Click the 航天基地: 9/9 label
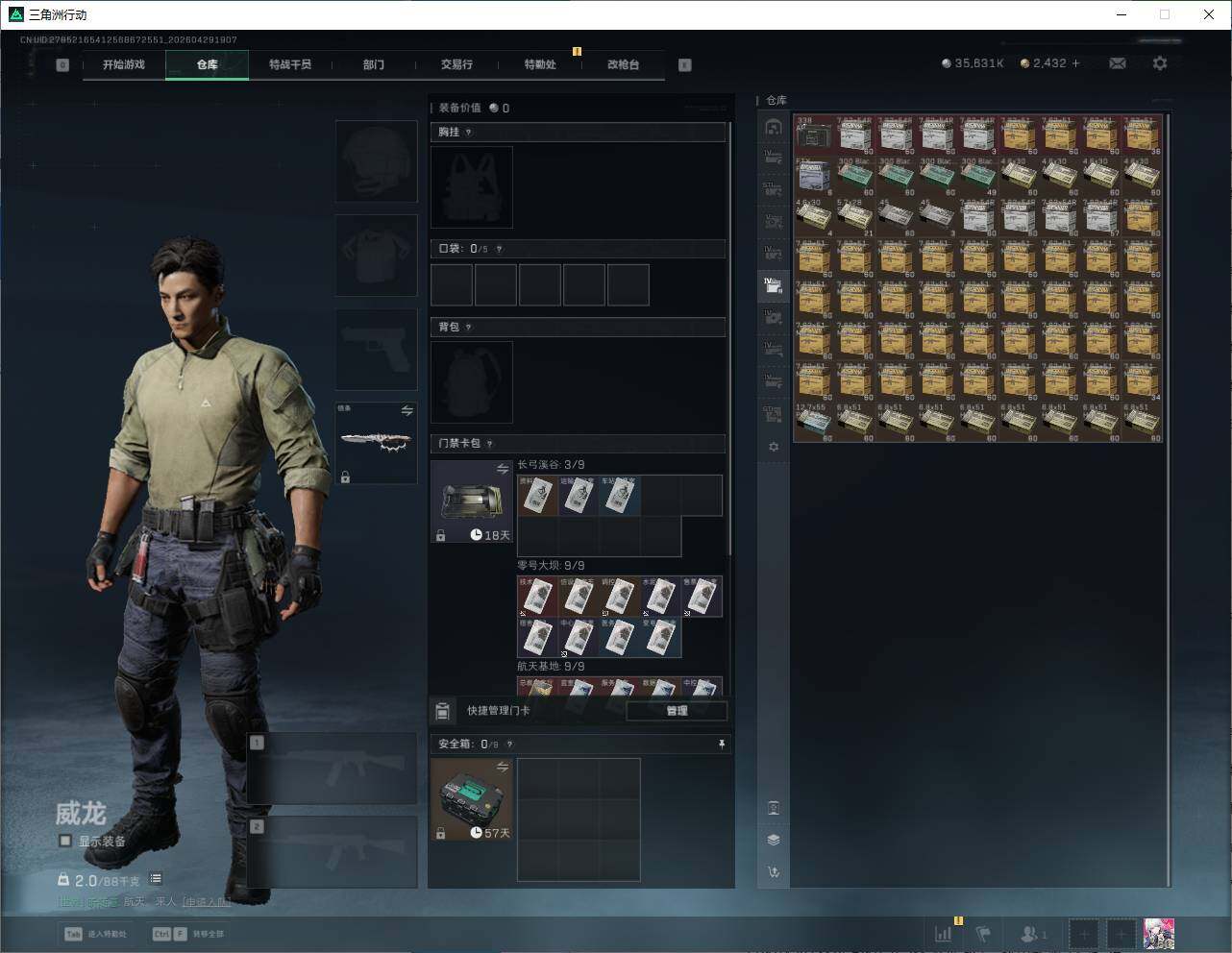 pyautogui.click(x=551, y=667)
